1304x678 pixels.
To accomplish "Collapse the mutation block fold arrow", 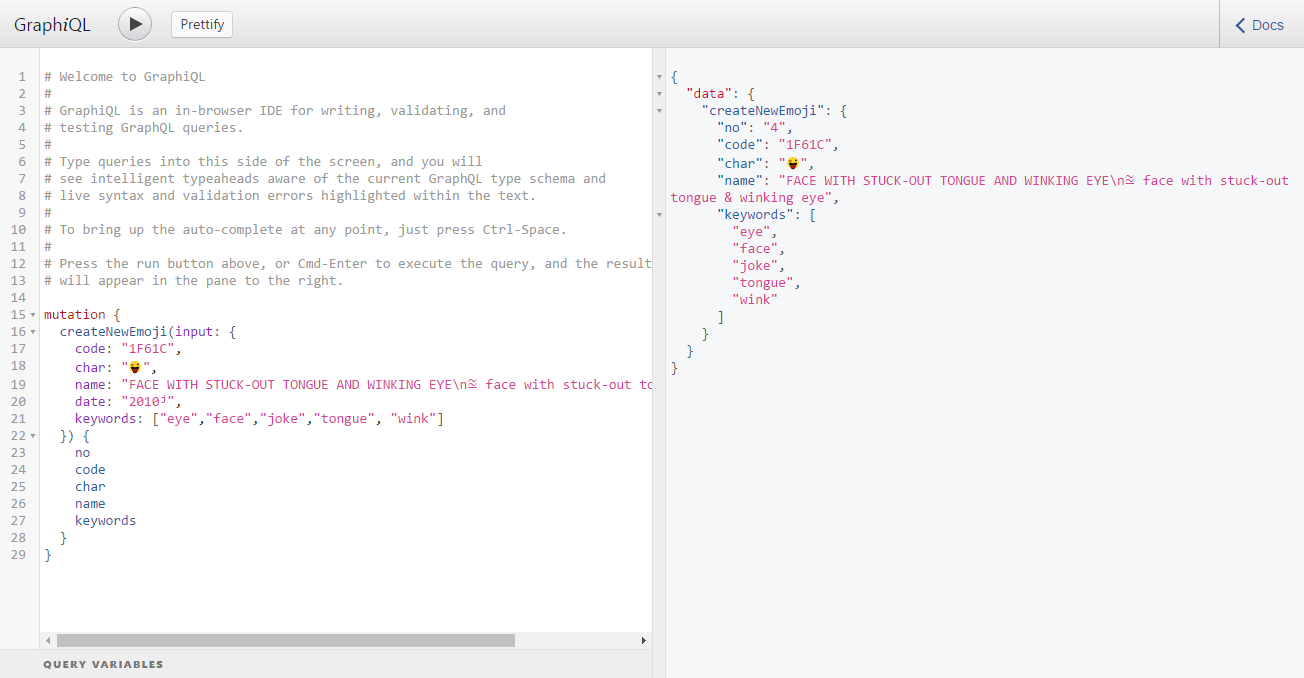I will [33, 315].
